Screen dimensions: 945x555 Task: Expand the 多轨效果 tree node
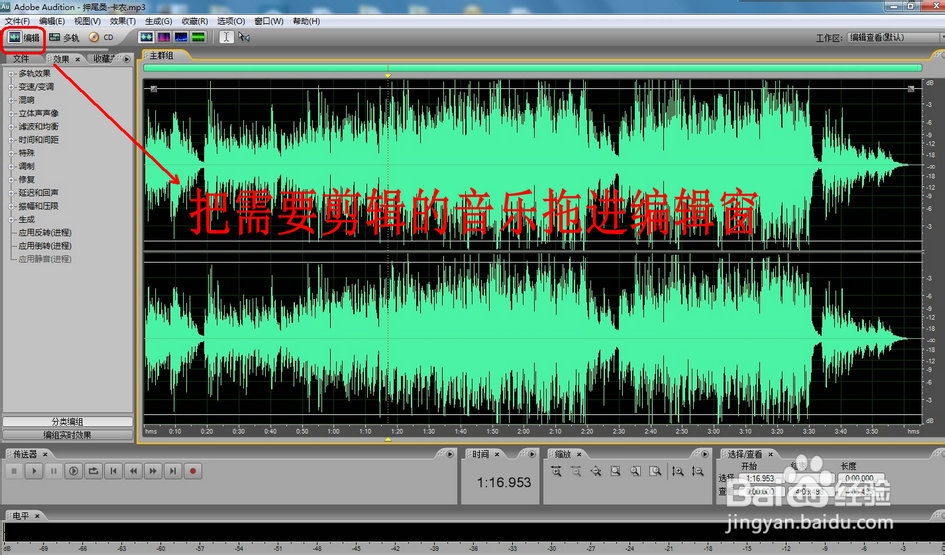(11, 74)
